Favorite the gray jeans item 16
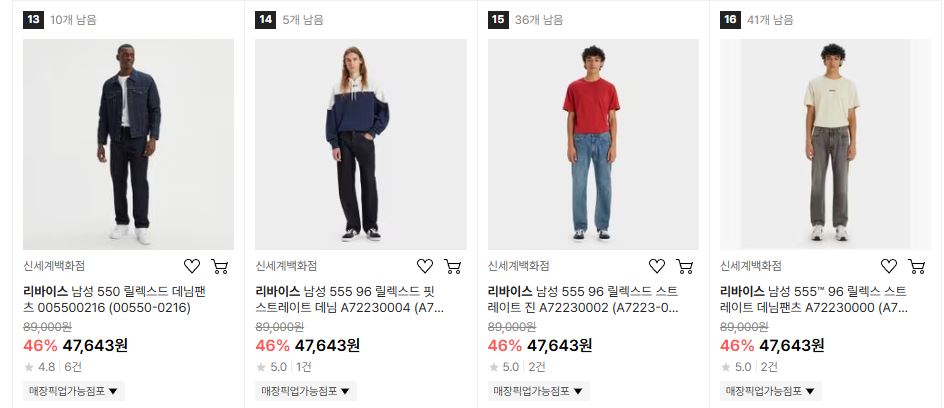 tap(889, 266)
